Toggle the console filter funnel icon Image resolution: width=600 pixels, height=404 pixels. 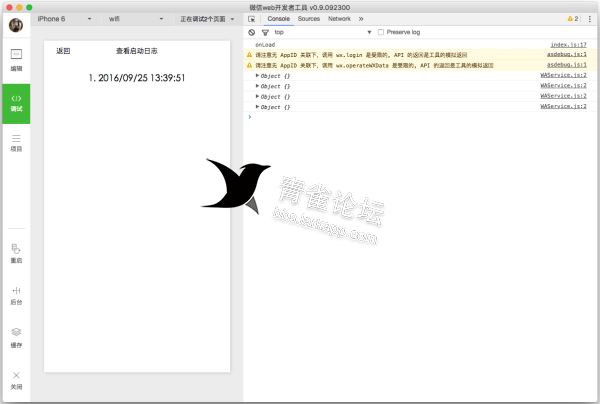click(265, 32)
